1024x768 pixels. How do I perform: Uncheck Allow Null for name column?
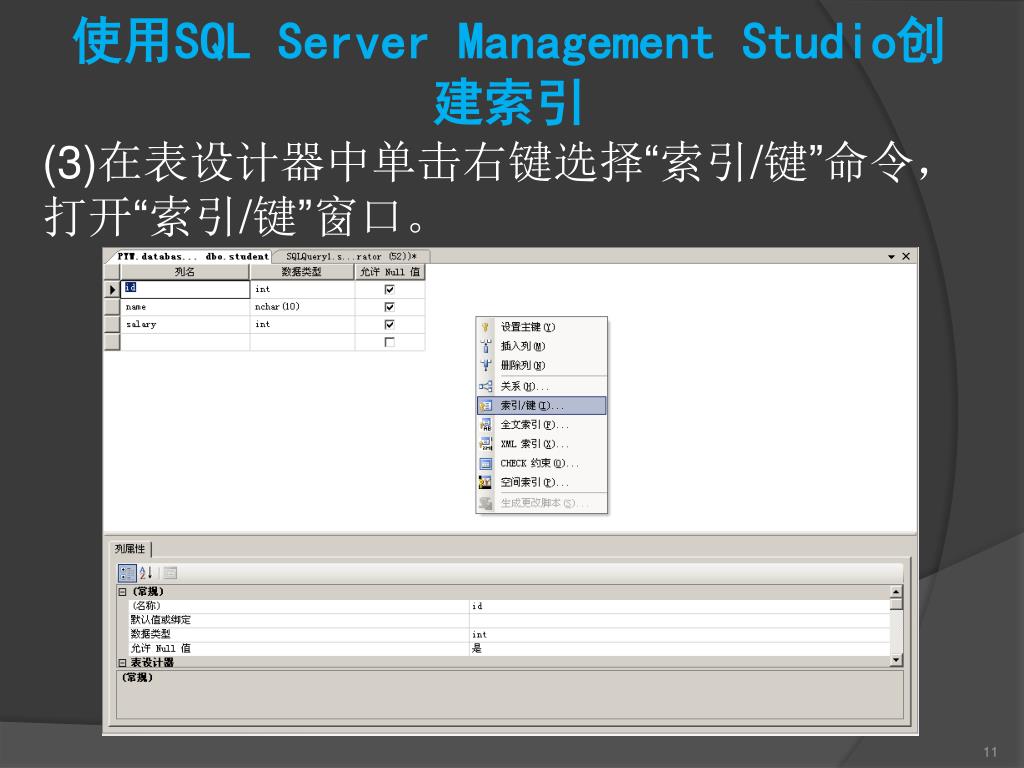[x=389, y=307]
